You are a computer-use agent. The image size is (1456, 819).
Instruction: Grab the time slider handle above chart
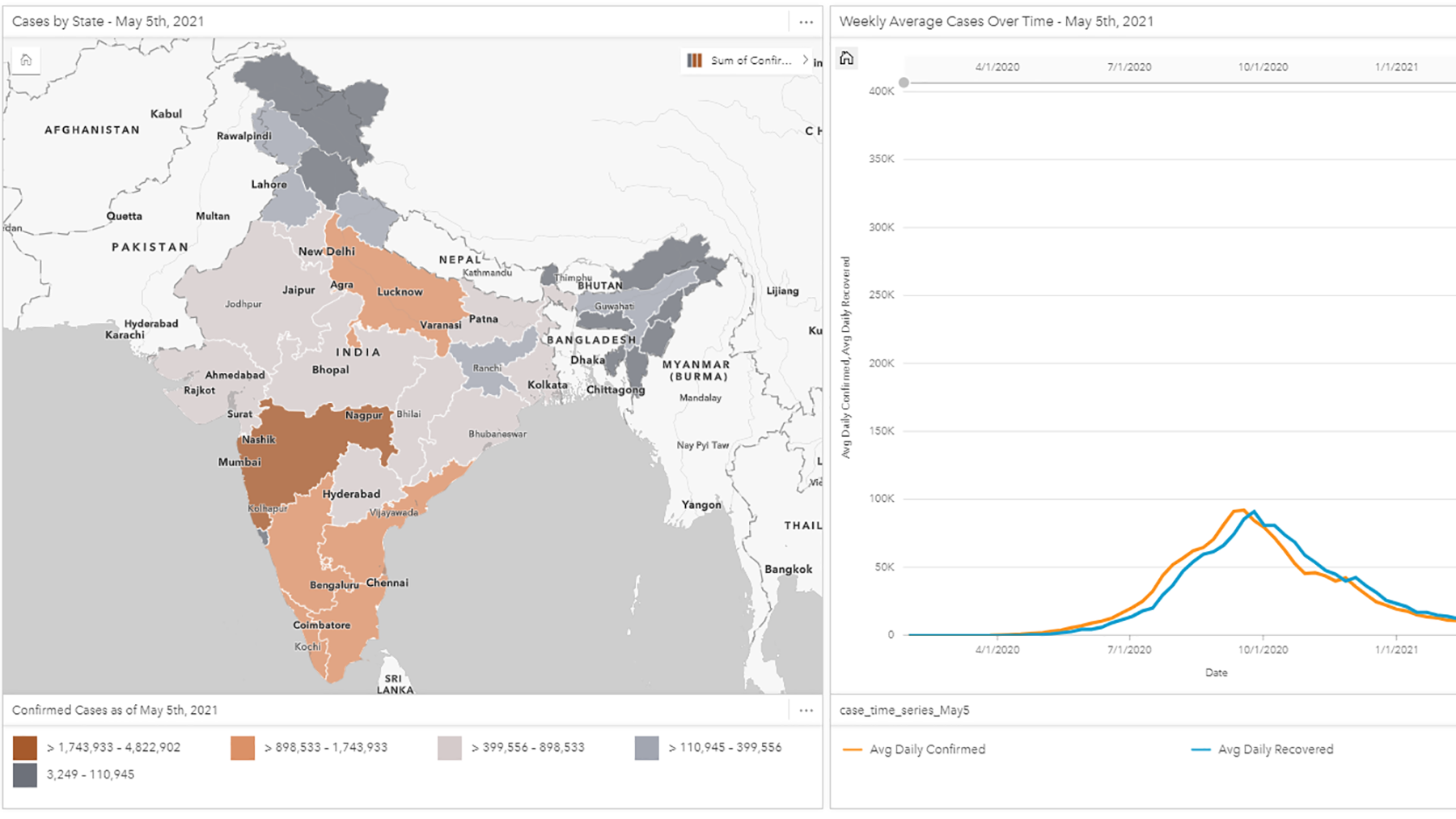point(904,83)
